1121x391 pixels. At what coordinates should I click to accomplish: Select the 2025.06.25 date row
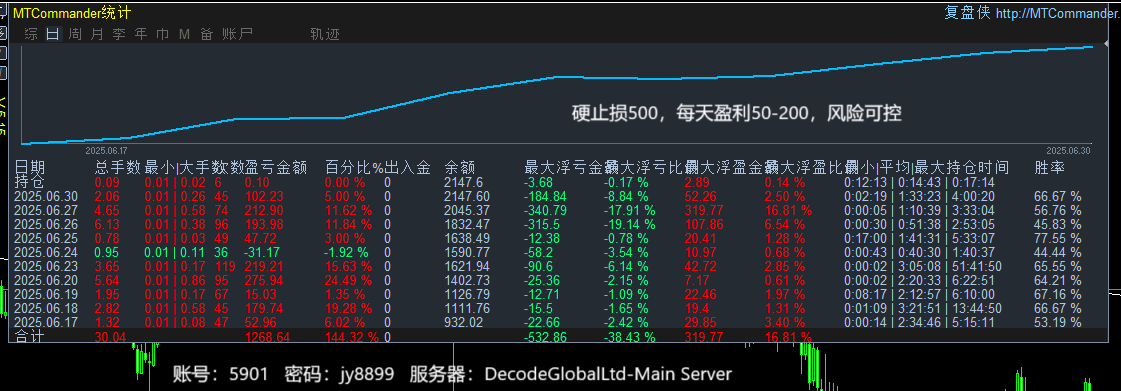click(x=46, y=238)
